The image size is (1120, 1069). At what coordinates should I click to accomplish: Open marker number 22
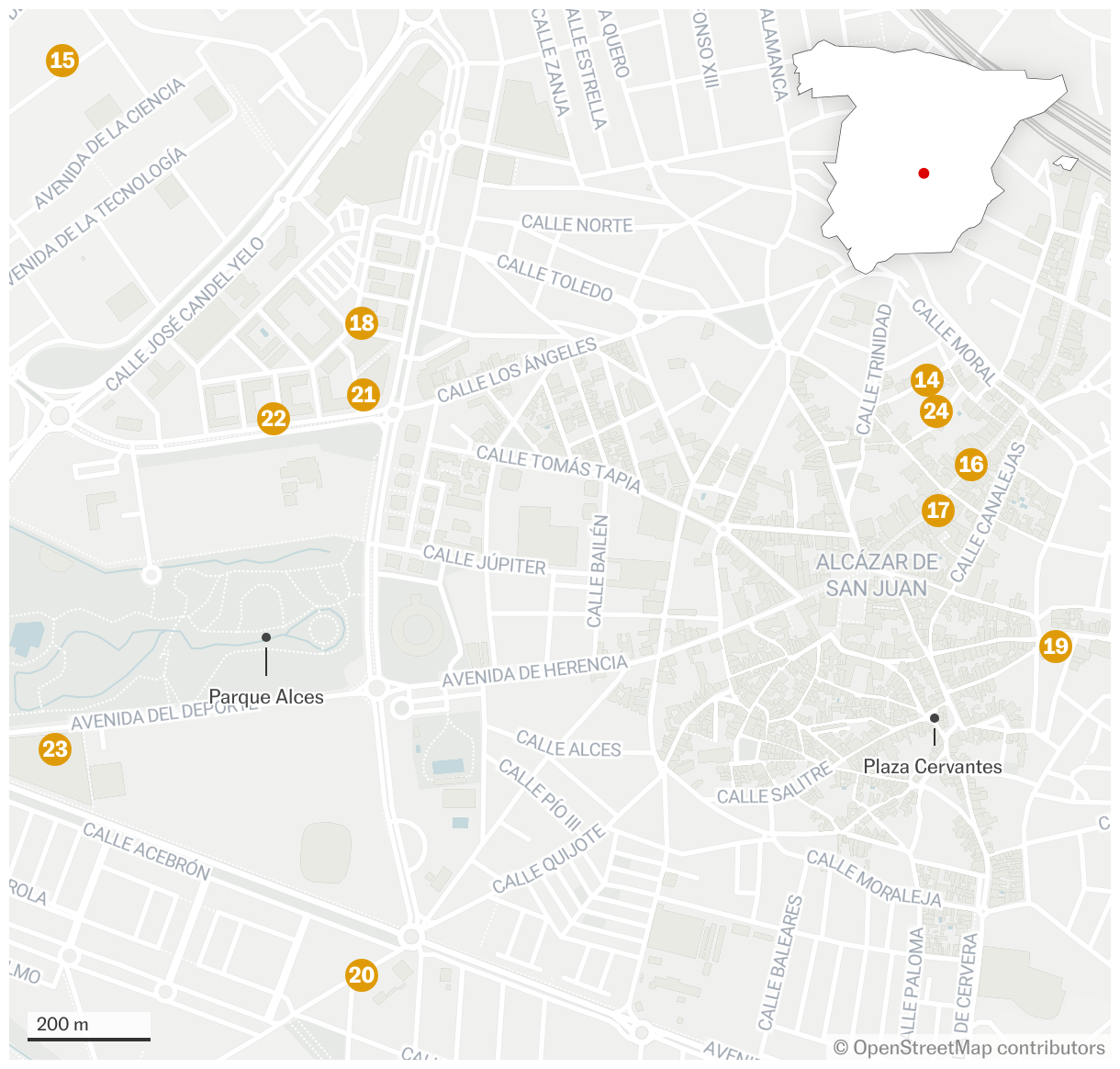(274, 419)
